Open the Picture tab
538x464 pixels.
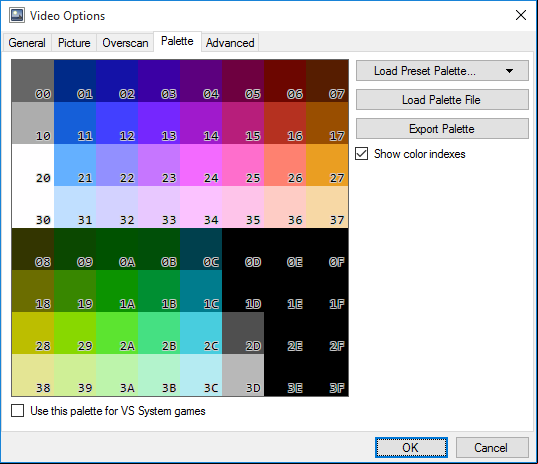[x=74, y=43]
